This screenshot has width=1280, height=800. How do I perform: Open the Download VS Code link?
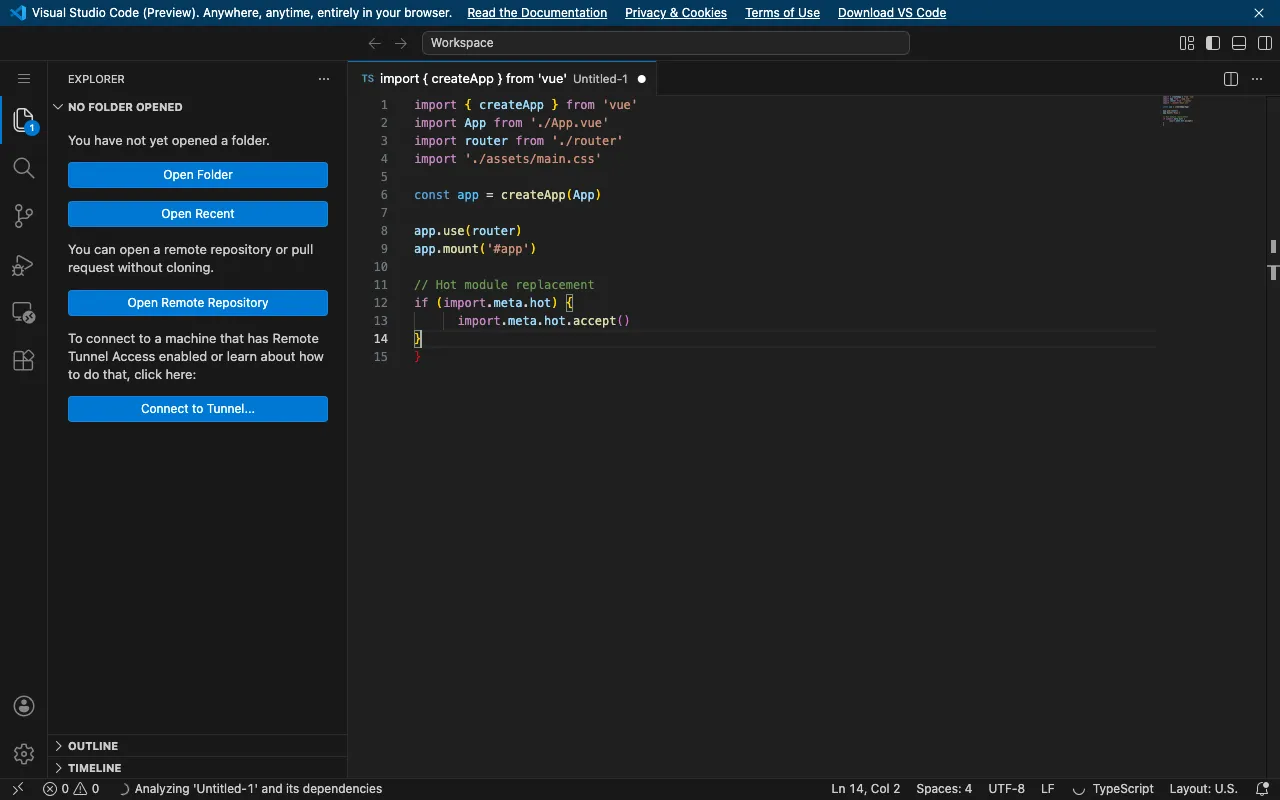[x=892, y=13]
